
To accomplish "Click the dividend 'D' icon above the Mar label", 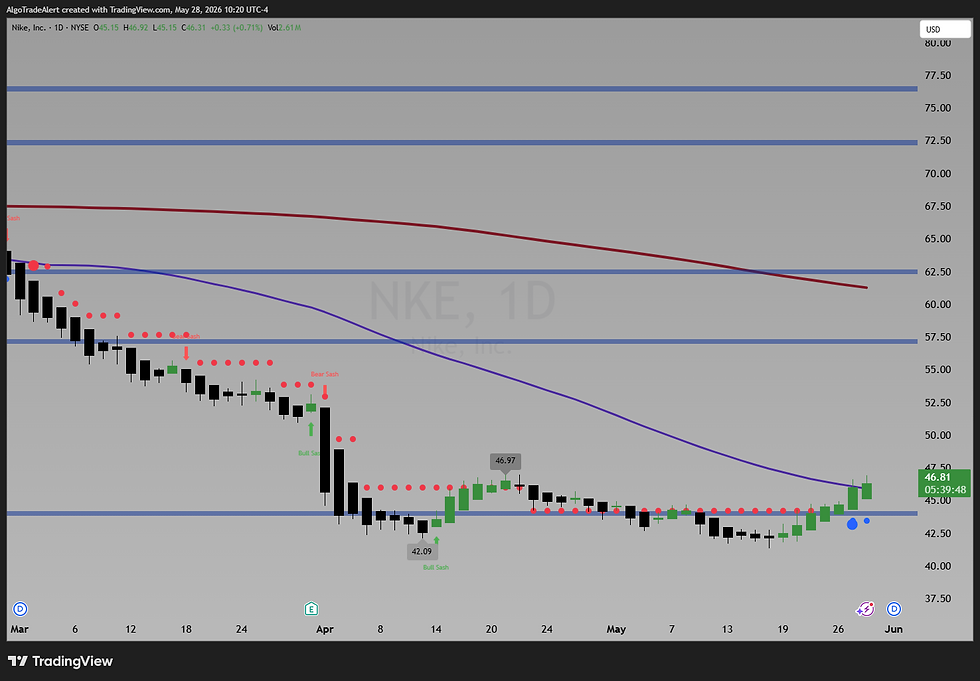I will tap(20, 609).
